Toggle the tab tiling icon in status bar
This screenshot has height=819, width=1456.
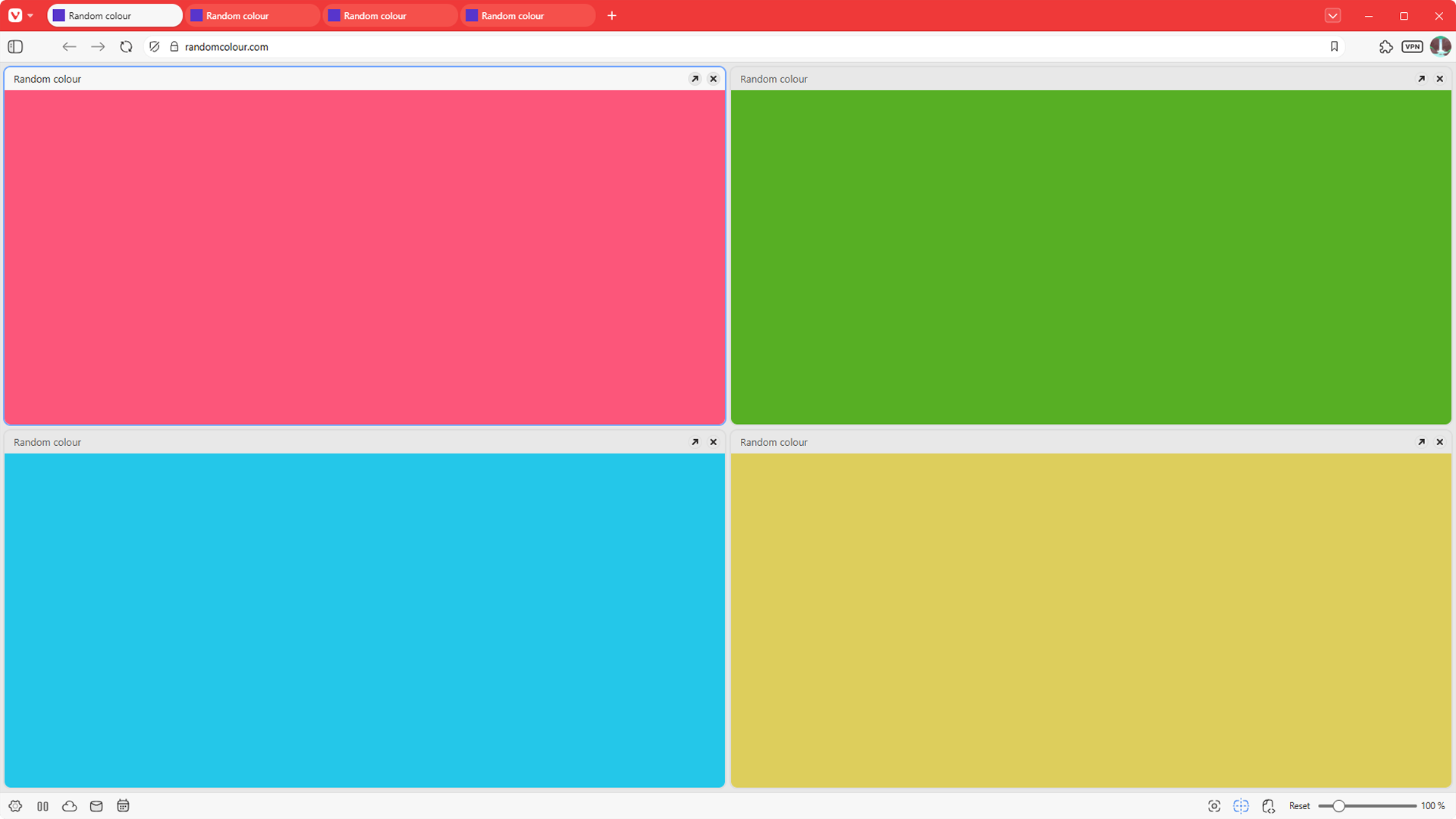(x=42, y=806)
